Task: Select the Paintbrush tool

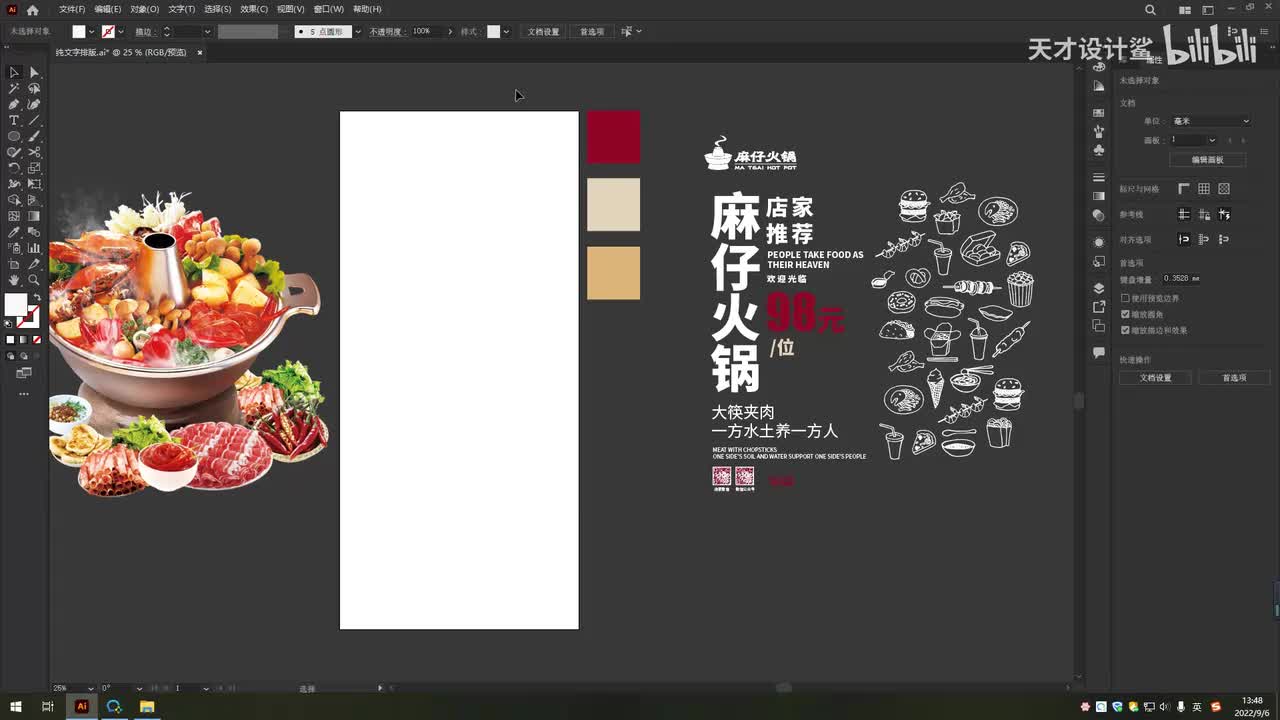Action: pos(34,136)
